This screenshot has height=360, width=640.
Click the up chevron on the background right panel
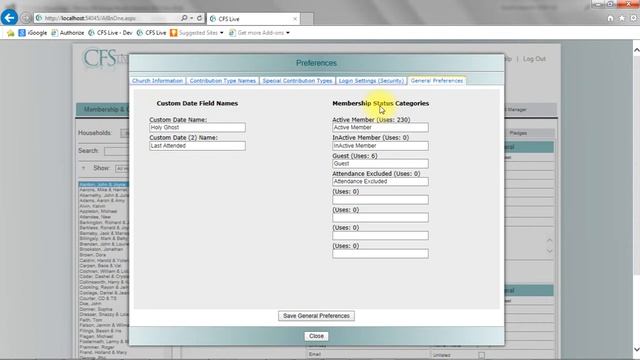pos(549,240)
